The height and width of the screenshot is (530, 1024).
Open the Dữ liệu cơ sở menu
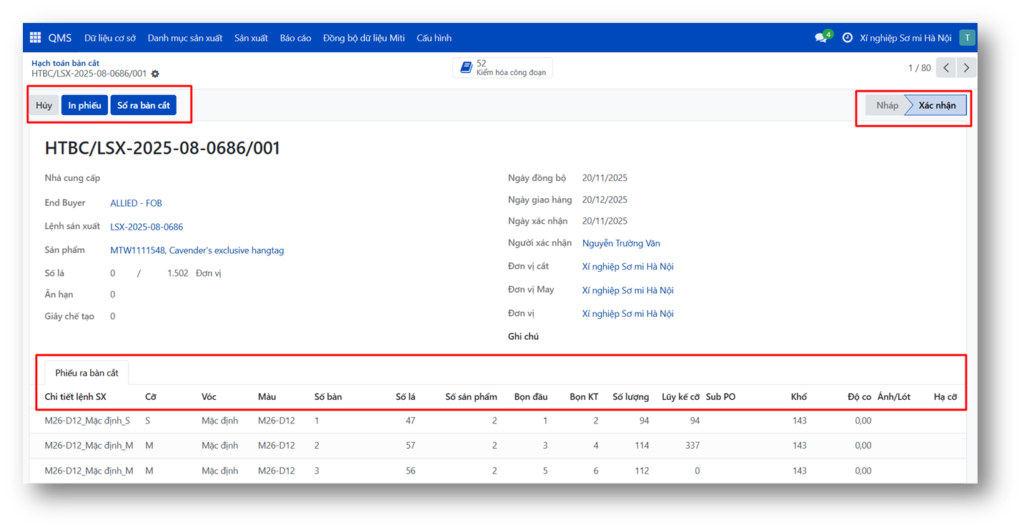tap(110, 38)
